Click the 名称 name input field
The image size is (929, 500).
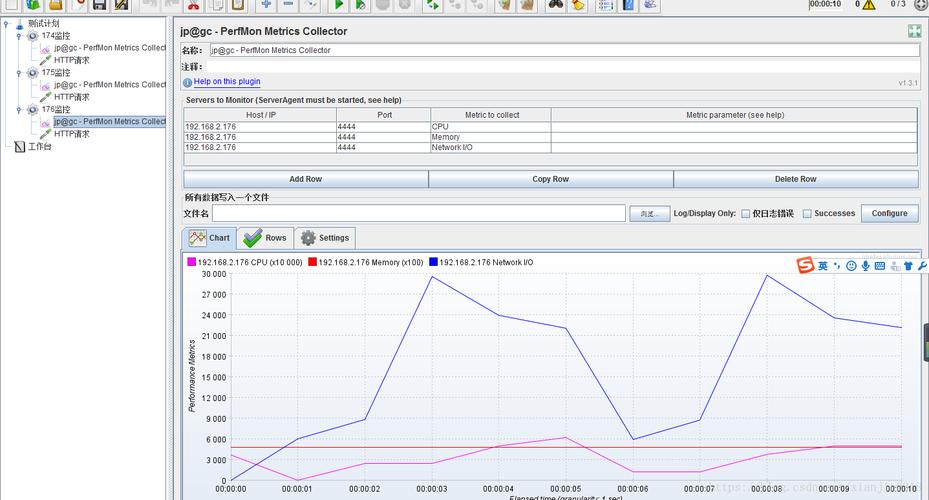tap(564, 50)
